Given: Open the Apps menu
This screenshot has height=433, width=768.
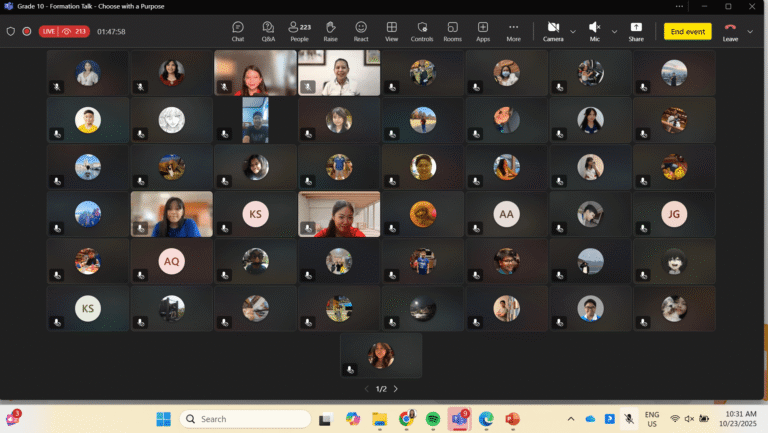Looking at the screenshot, I should pos(483,32).
